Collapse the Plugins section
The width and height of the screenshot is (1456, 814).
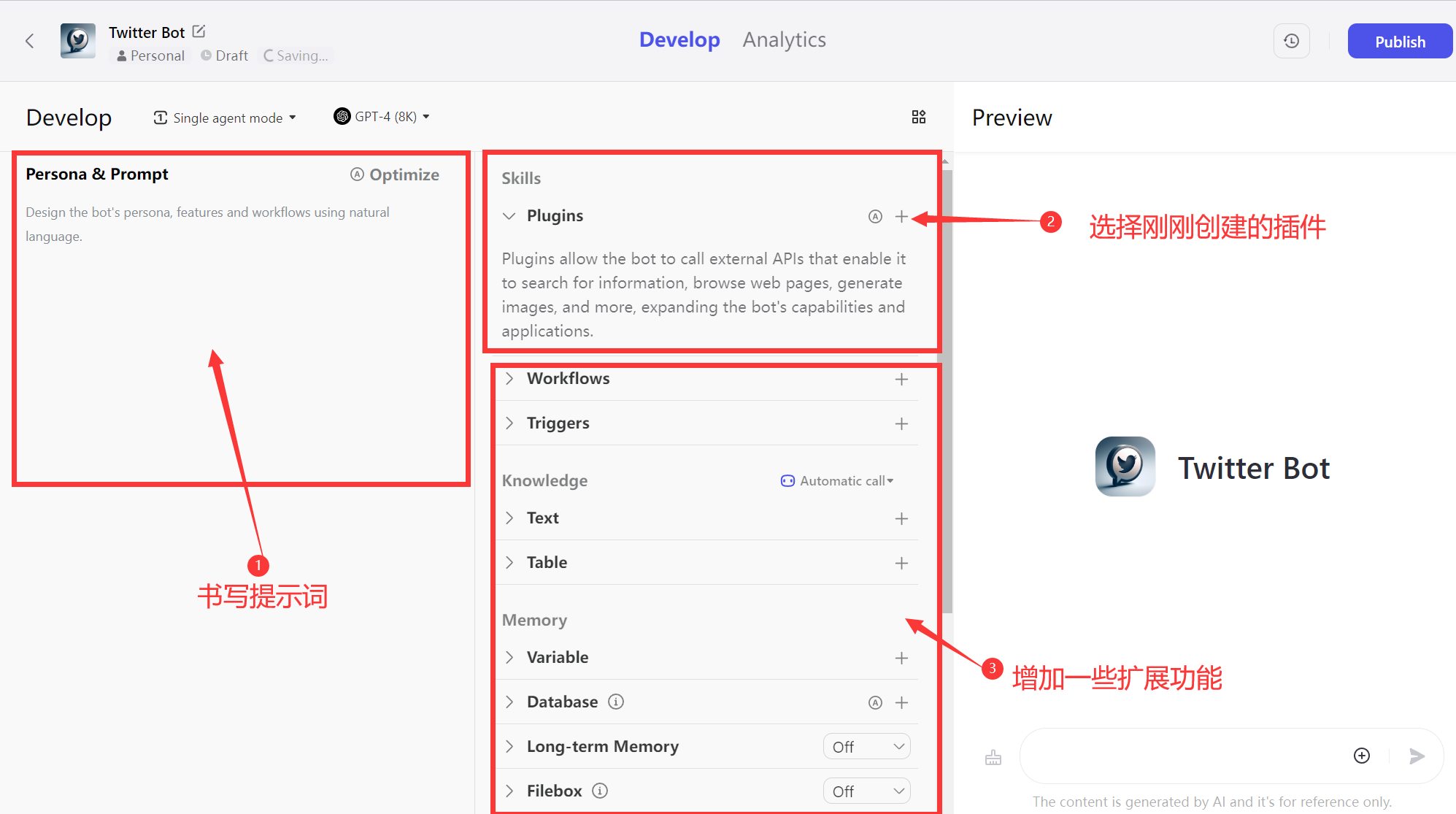(509, 216)
